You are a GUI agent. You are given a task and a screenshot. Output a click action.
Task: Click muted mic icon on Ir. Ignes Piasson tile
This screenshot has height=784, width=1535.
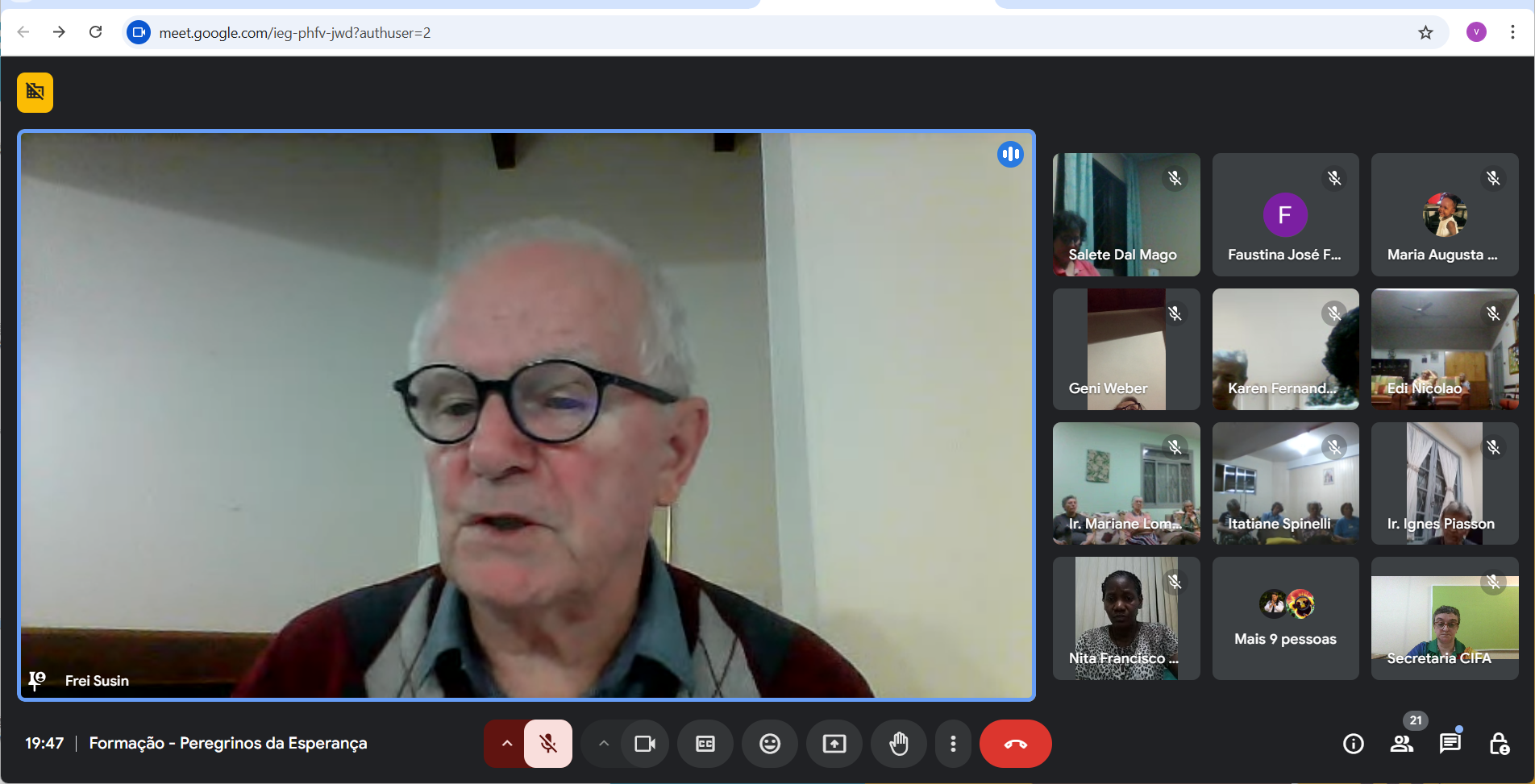pos(1493,447)
